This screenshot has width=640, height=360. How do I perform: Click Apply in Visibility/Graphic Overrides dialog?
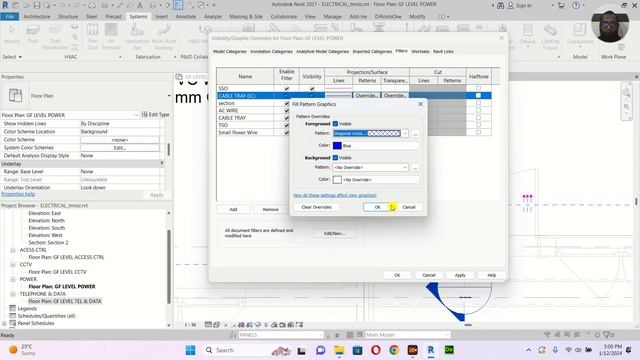460,275
